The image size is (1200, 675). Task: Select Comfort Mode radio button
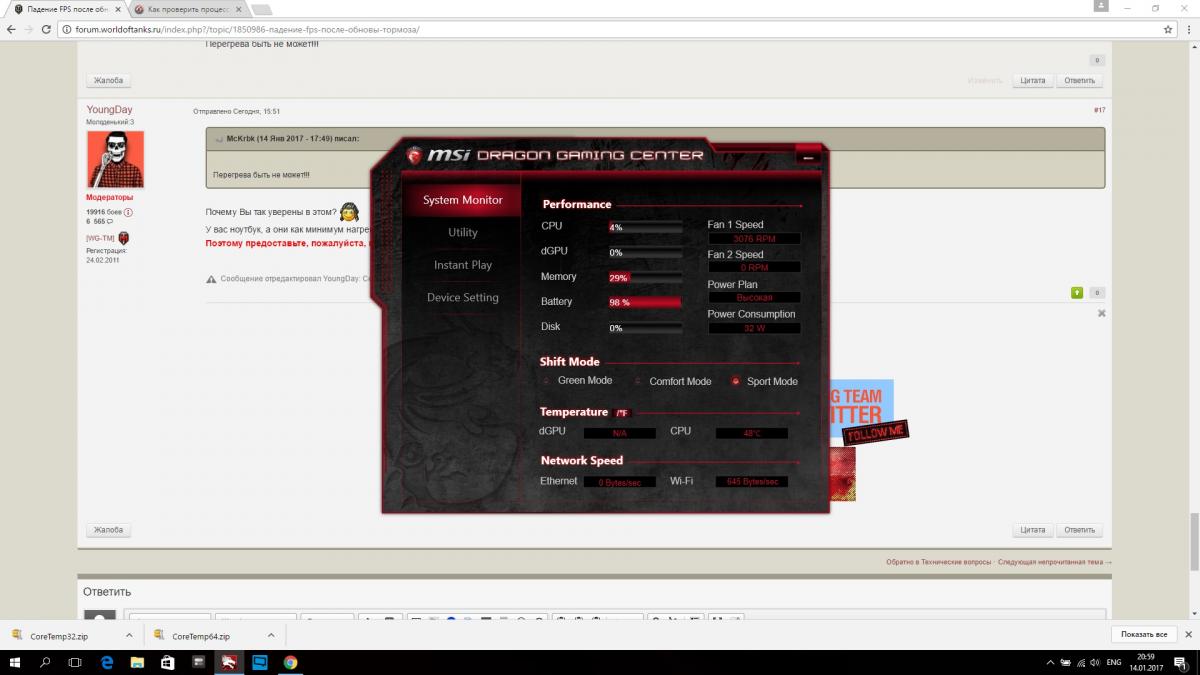[x=638, y=381]
